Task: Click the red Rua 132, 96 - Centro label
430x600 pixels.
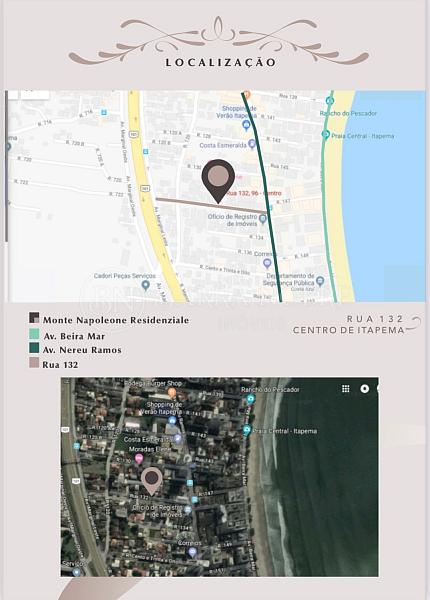Action: click(255, 193)
